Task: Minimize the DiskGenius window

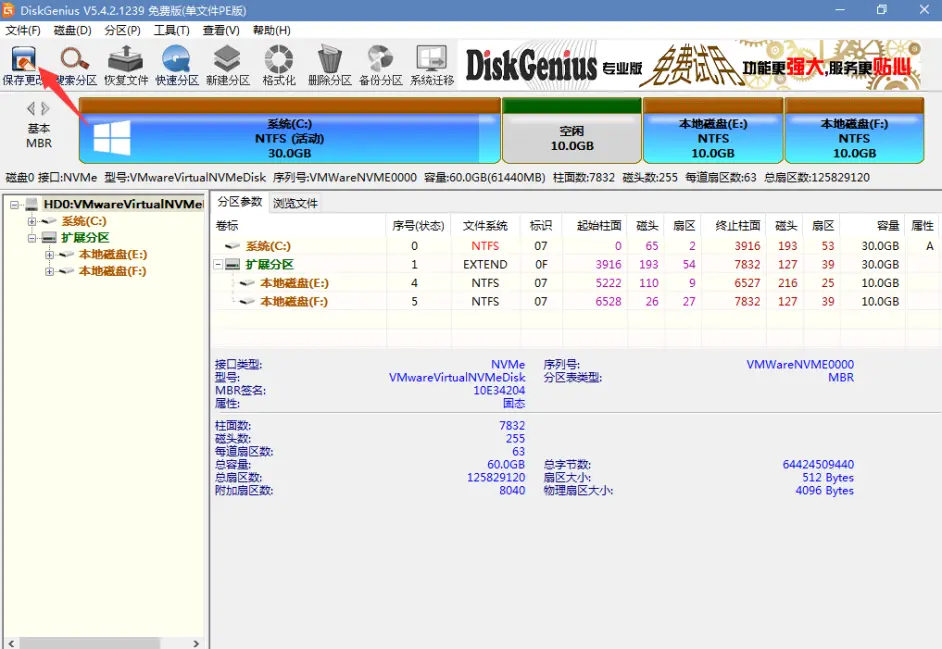Action: [840, 10]
